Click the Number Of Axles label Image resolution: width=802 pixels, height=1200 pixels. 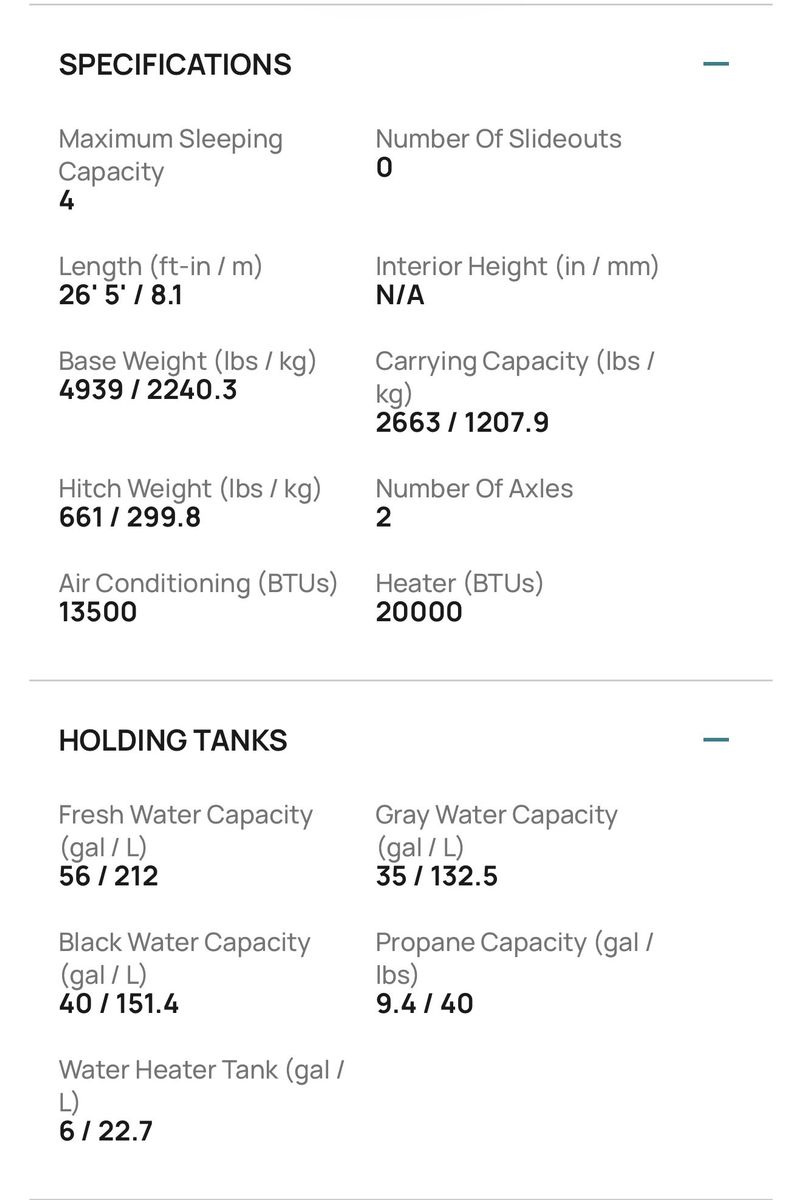tap(474, 489)
